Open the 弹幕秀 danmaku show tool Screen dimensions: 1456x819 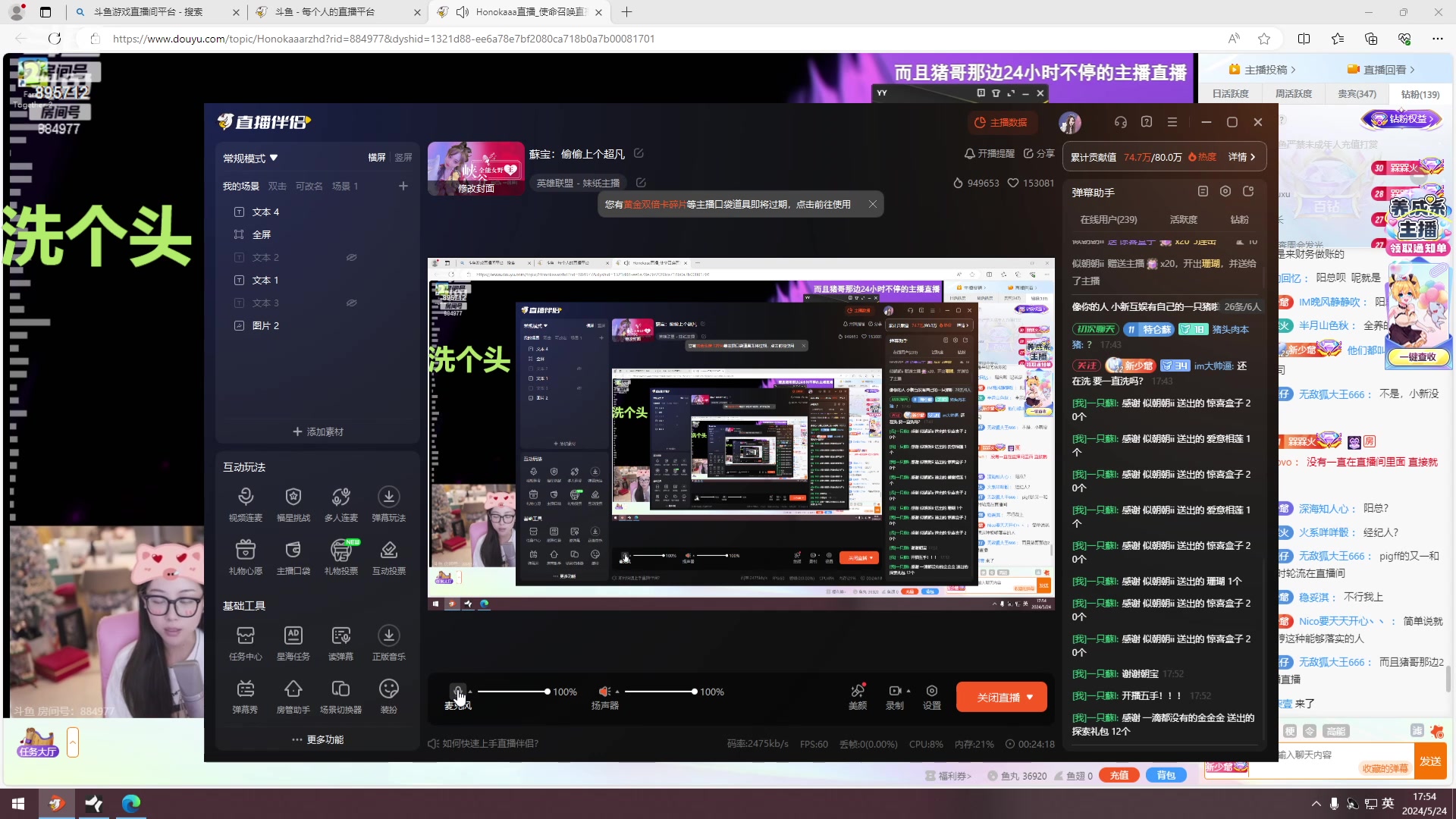coord(245,689)
